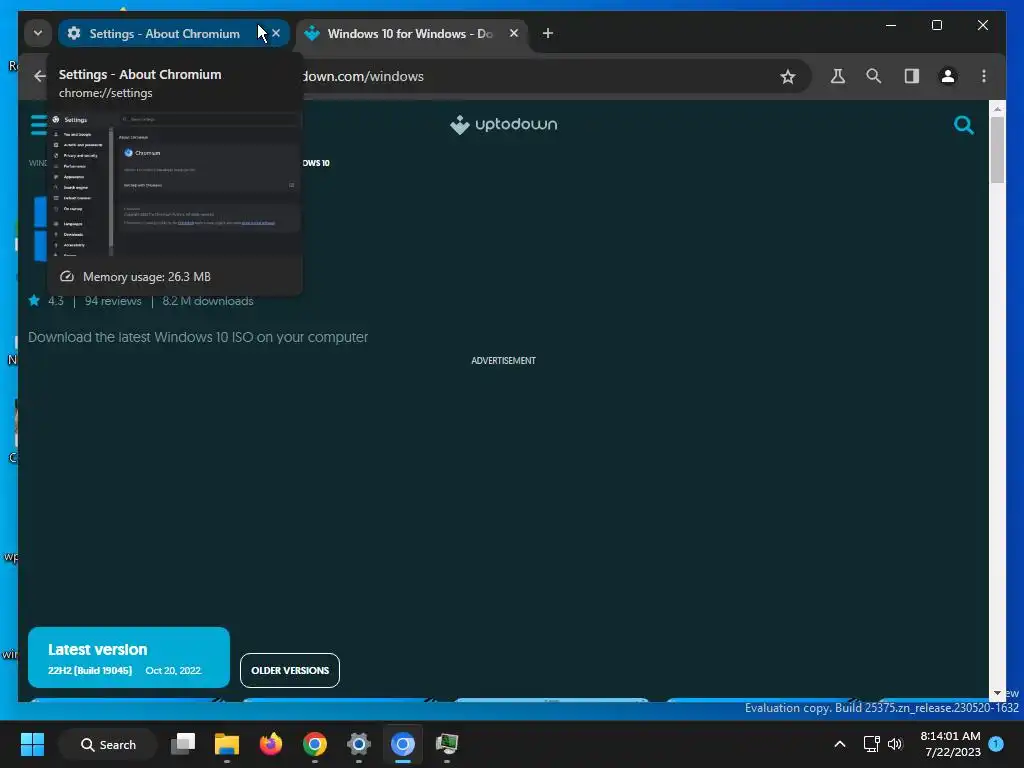The image size is (1024, 768).
Task: Open Task View on the taskbar
Action: (183, 744)
